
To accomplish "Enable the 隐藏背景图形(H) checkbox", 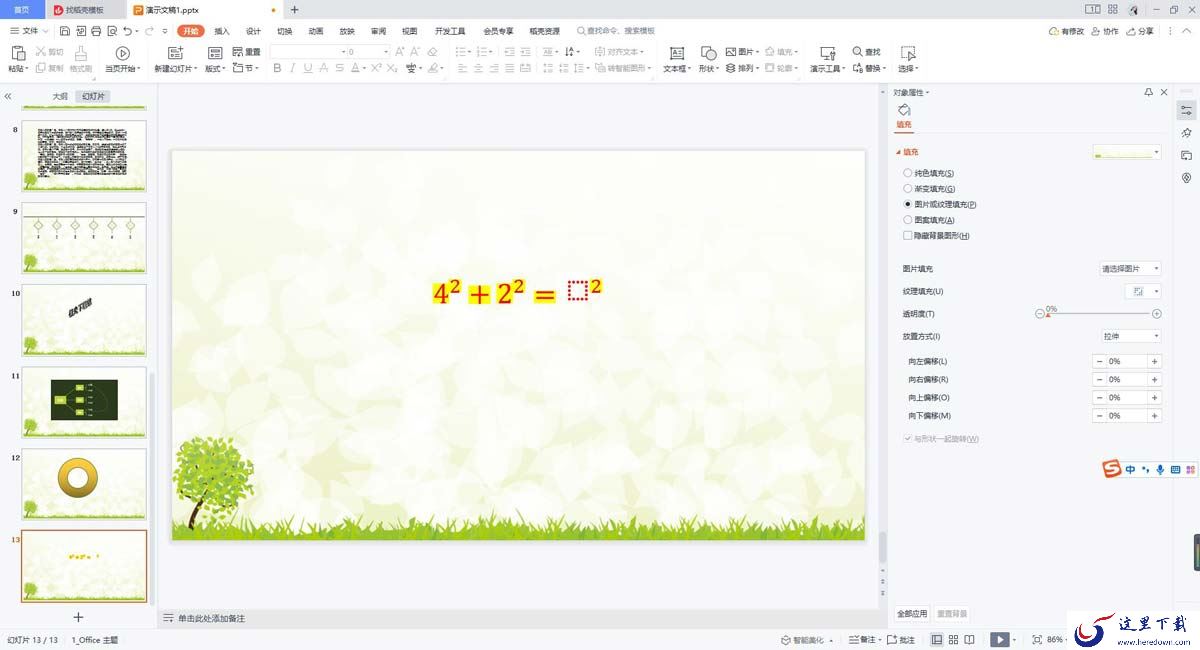I will [908, 236].
